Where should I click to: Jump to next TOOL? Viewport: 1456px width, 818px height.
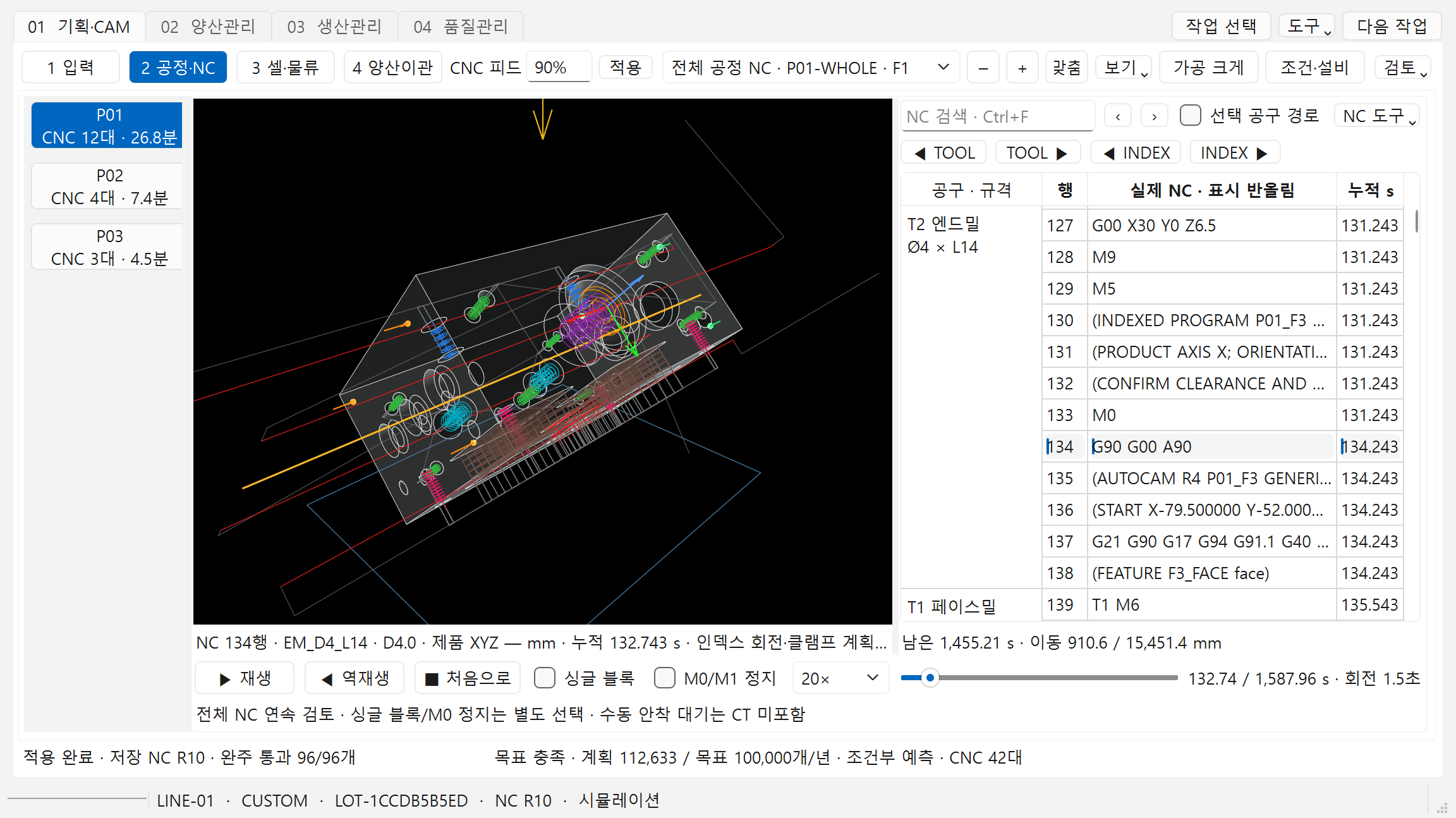[x=1038, y=153]
